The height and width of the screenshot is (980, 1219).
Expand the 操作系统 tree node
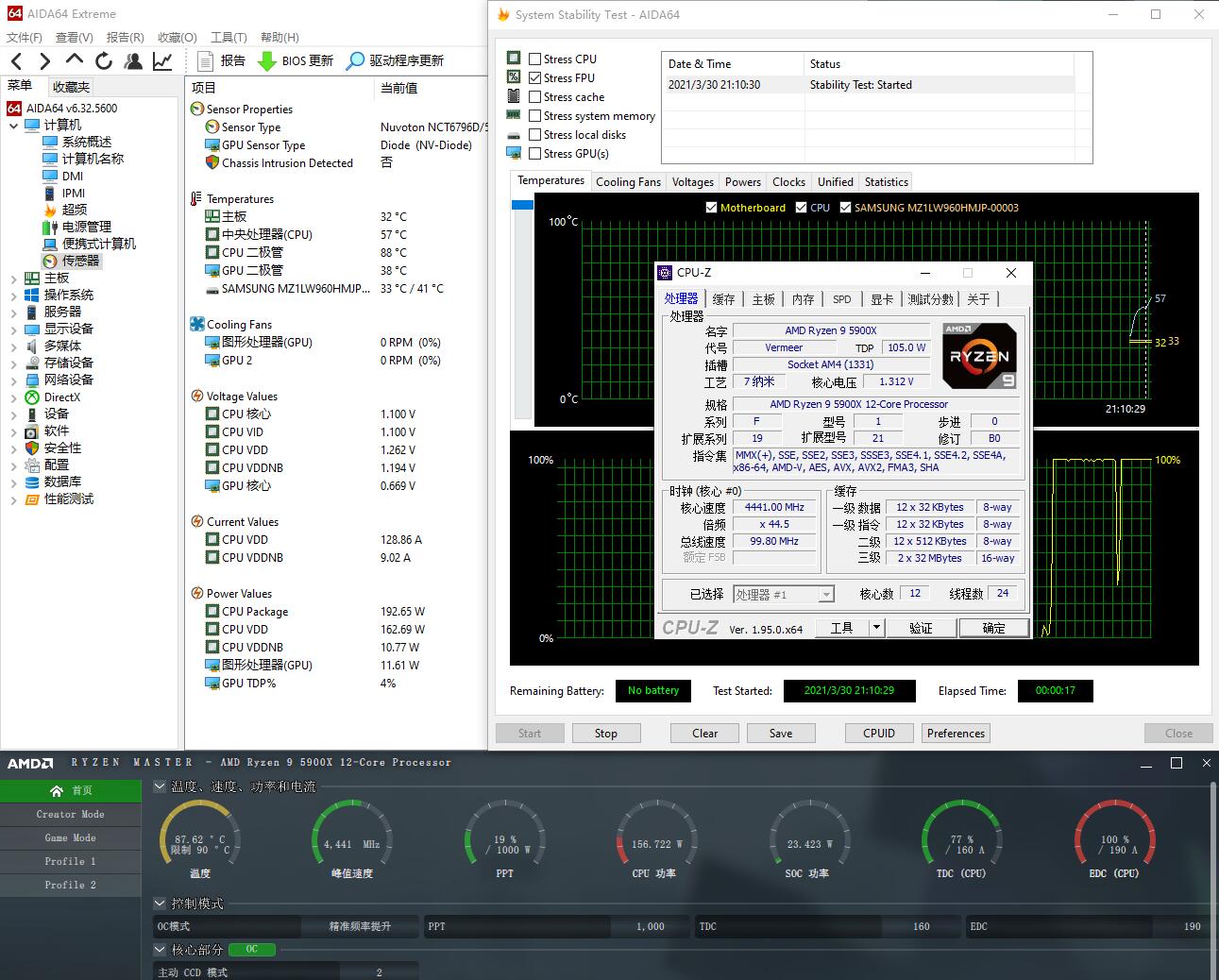(13, 296)
